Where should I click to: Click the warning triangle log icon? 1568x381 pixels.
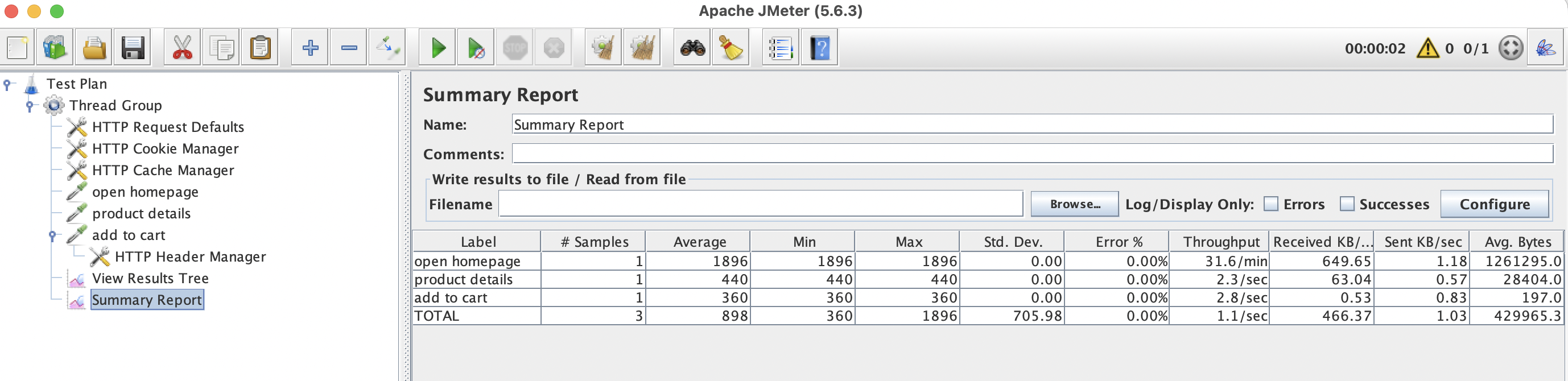pyautogui.click(x=1427, y=48)
